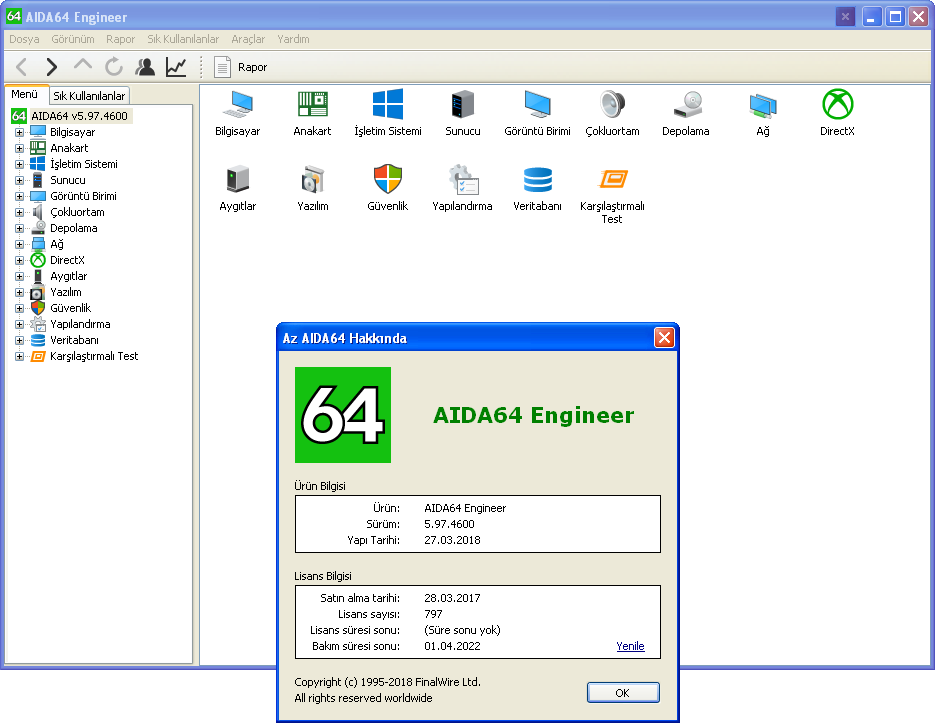This screenshot has height=723, width=935.
Task: Switch to the Sık Kullanılanlar tab in the left panel
Action: (x=89, y=96)
